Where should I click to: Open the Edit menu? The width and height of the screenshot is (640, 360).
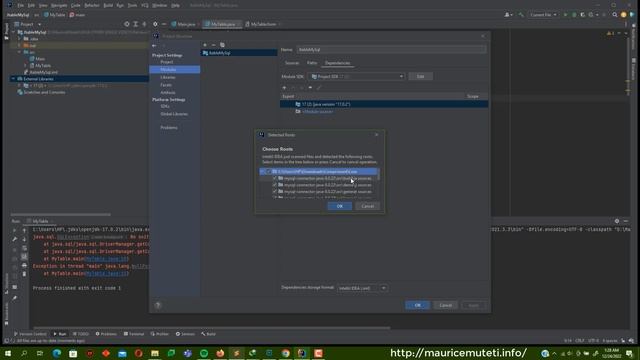pos(31,5)
